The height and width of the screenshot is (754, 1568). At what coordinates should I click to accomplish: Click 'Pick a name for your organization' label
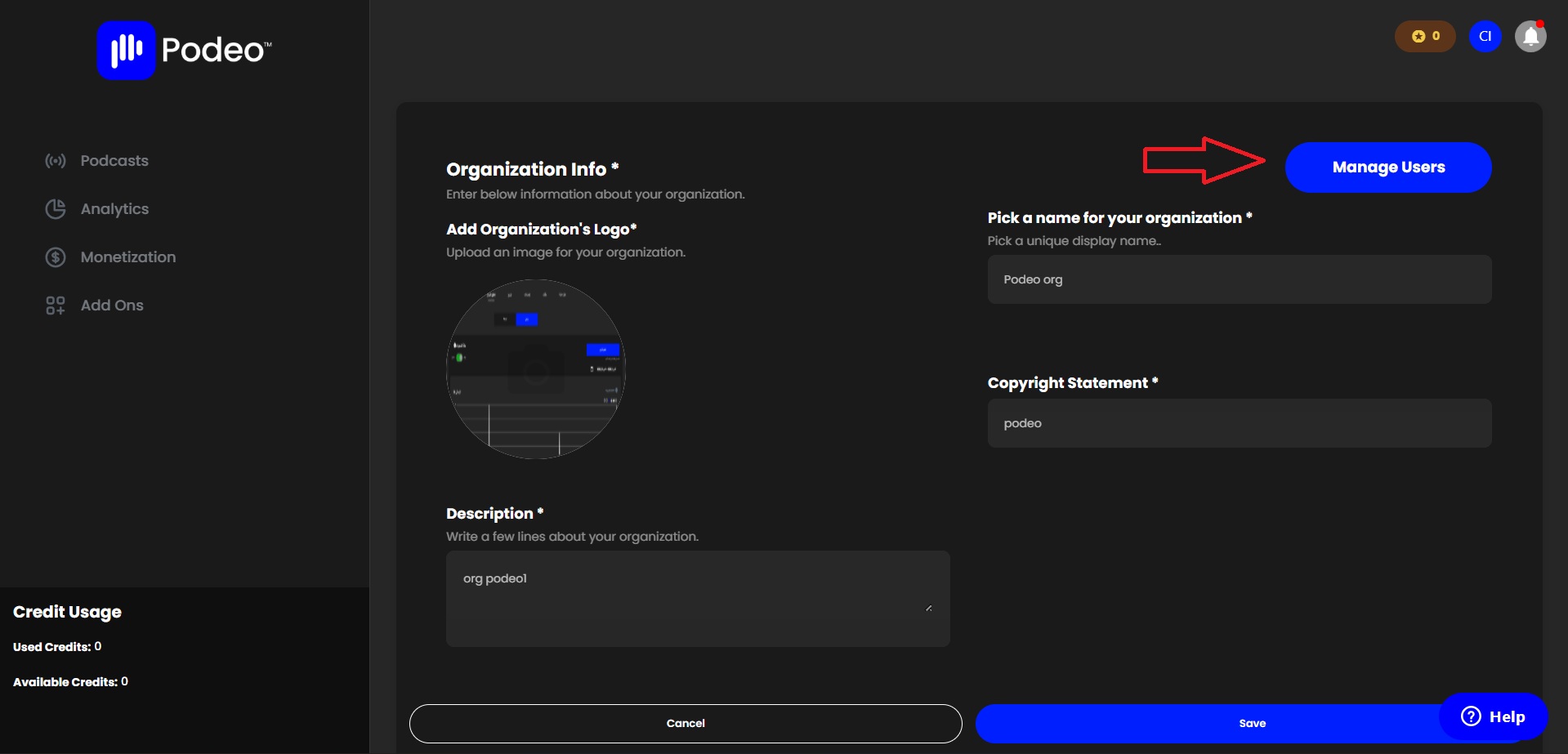(x=1119, y=218)
